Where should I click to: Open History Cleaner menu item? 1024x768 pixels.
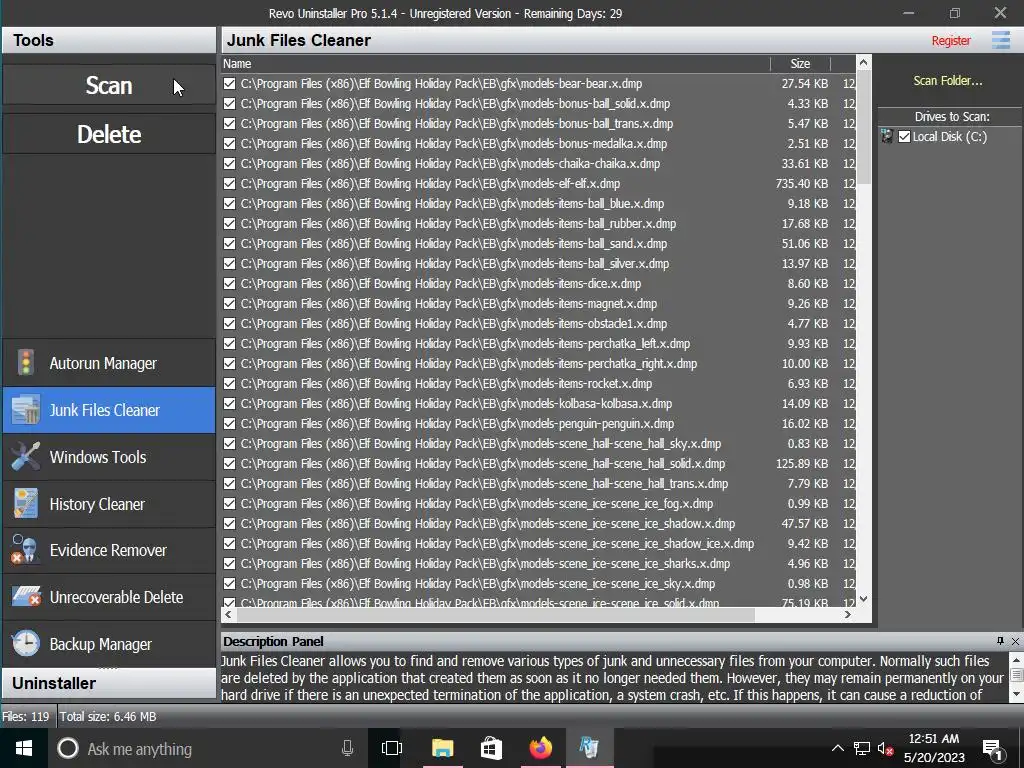109,504
